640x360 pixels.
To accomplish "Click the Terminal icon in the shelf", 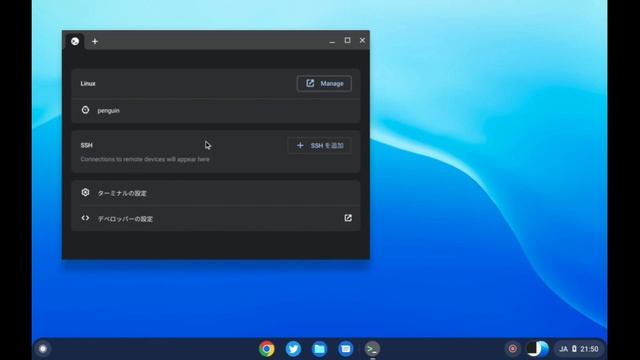I will pyautogui.click(x=372, y=349).
